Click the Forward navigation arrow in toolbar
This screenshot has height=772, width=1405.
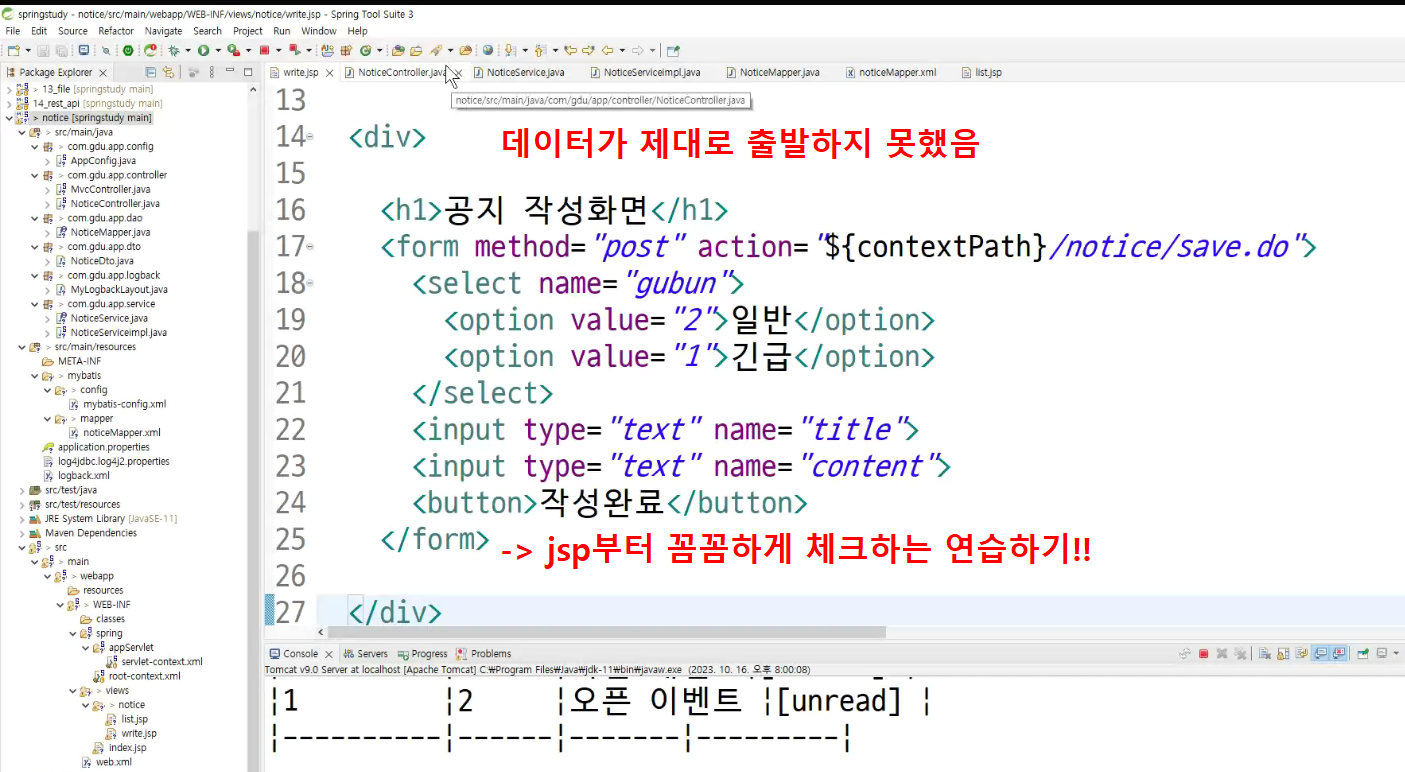tap(638, 50)
